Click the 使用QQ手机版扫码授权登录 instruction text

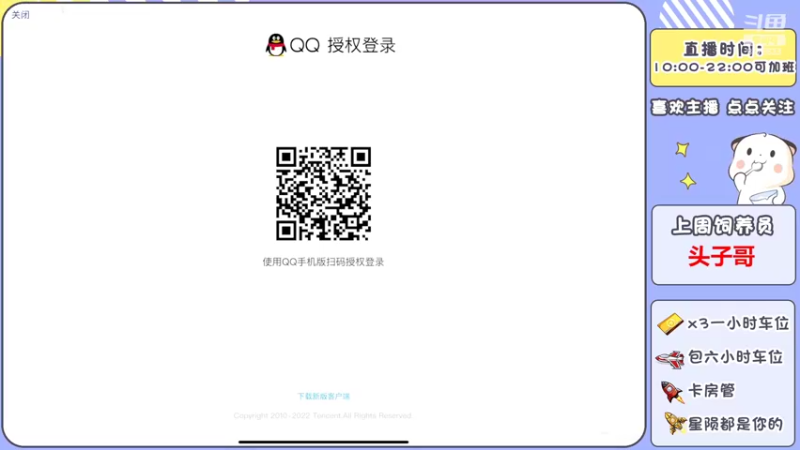(x=323, y=262)
